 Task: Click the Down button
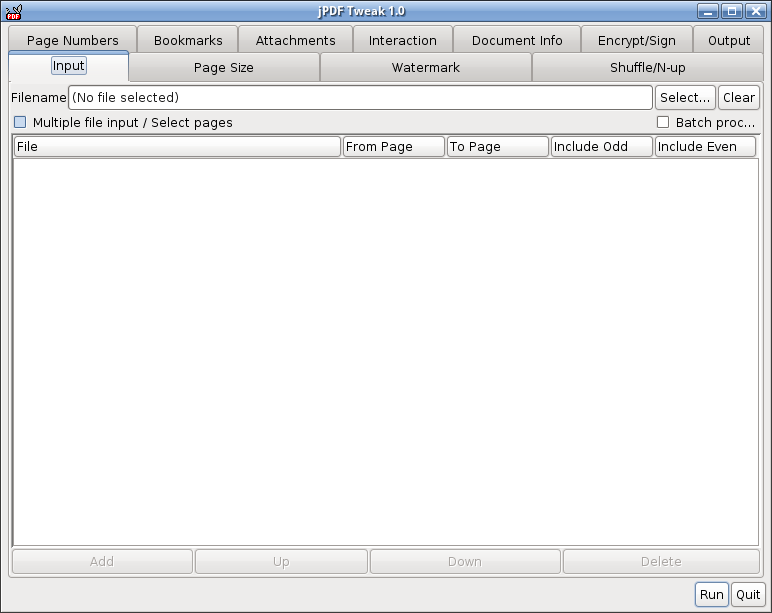[x=465, y=562]
